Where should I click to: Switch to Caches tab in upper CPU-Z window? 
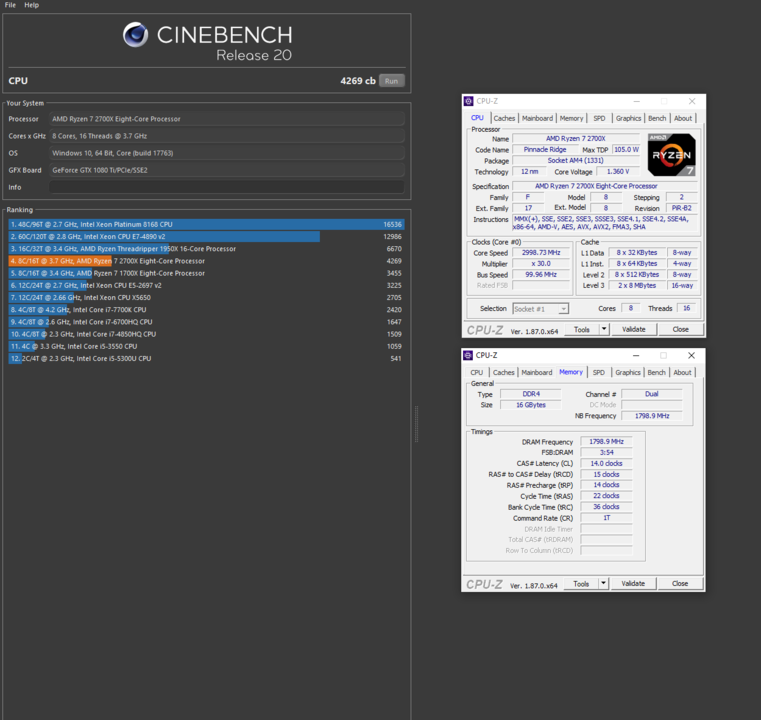504,118
